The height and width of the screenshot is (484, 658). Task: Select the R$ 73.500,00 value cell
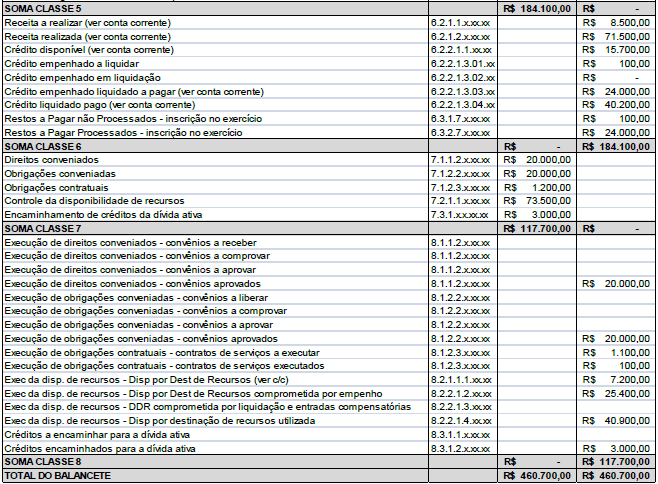(538, 201)
